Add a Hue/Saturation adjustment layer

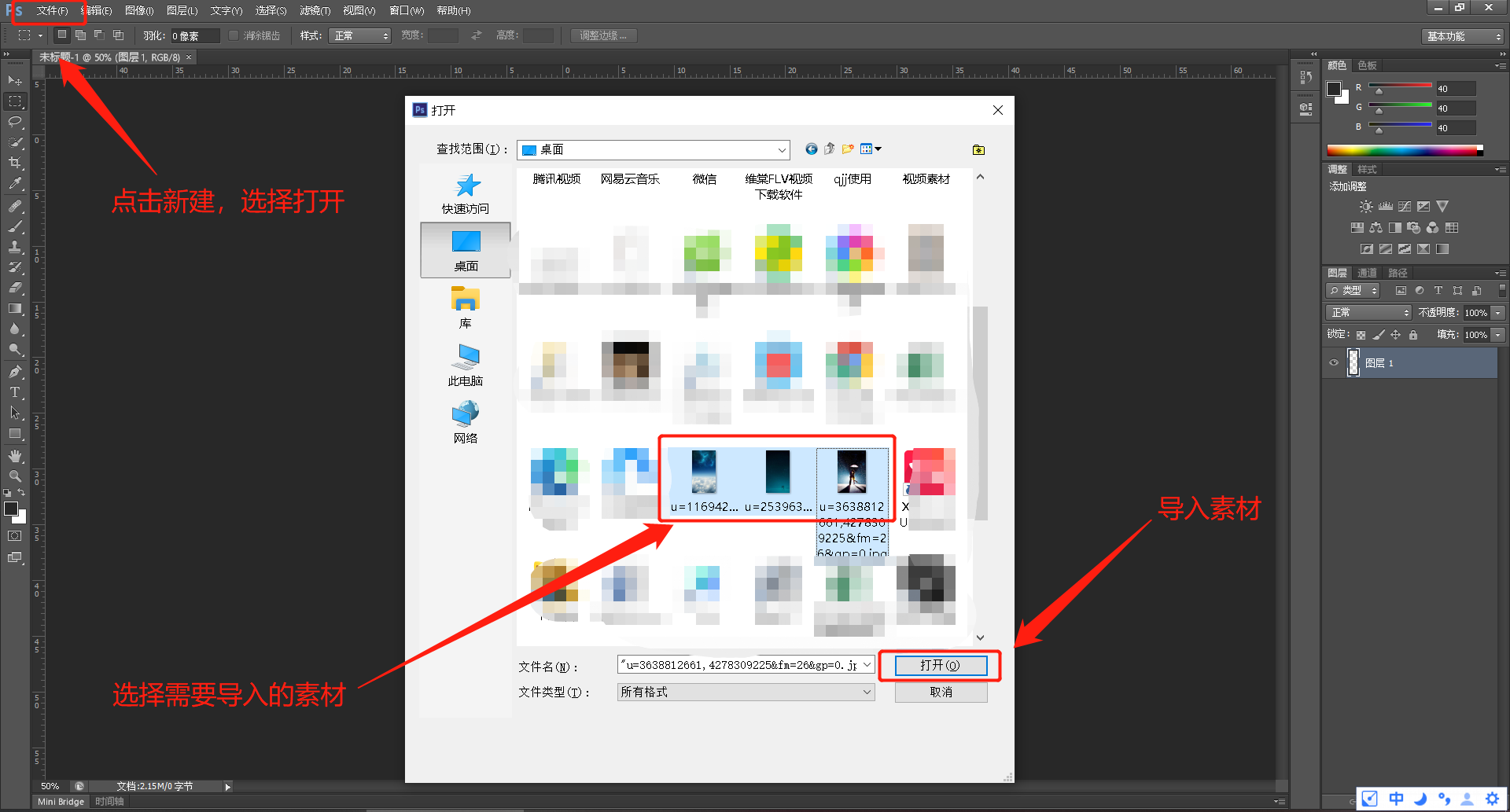[x=1358, y=227]
